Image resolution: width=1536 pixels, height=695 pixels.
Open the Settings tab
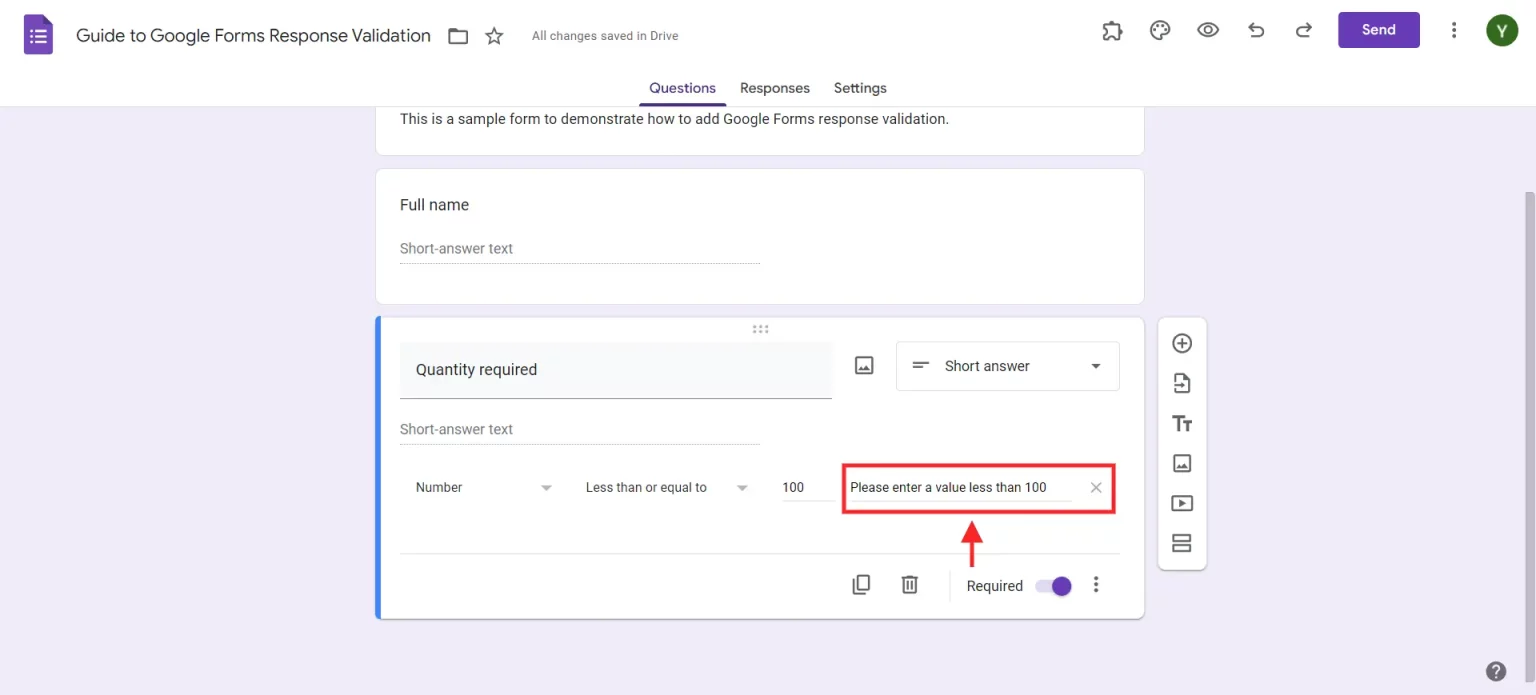pyautogui.click(x=860, y=88)
